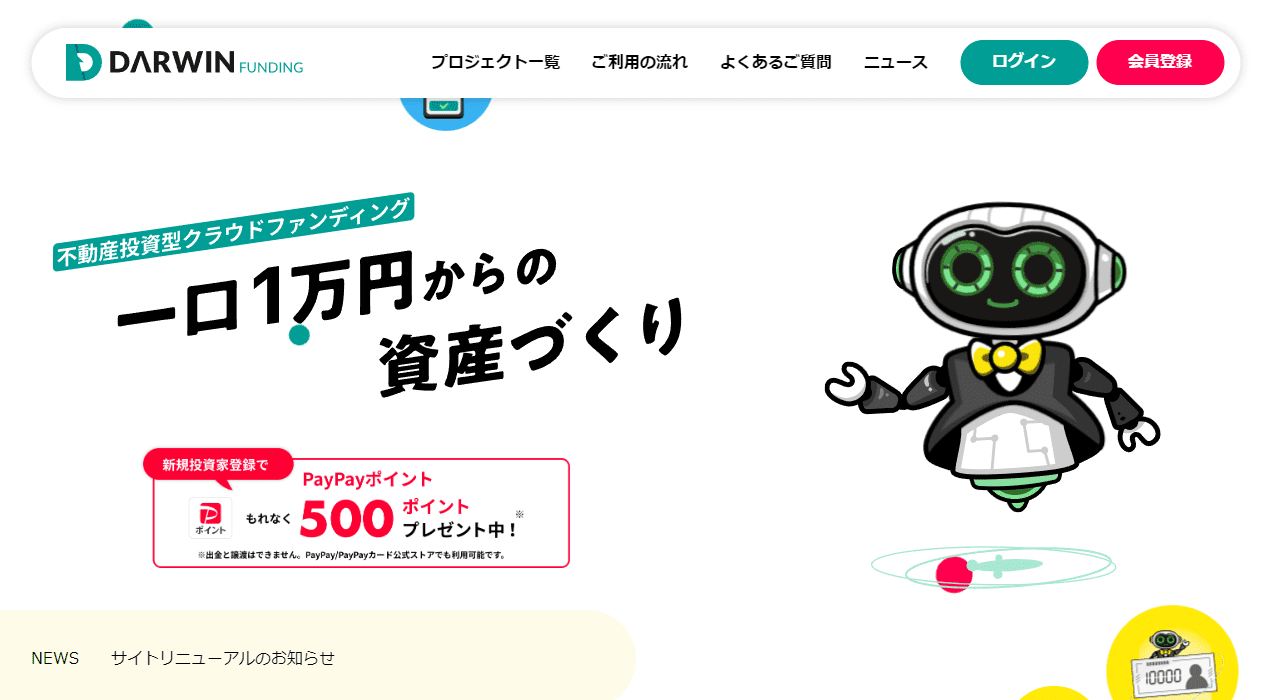
Task: Click the PayPay ポイント icon
Action: pyautogui.click(x=210, y=518)
